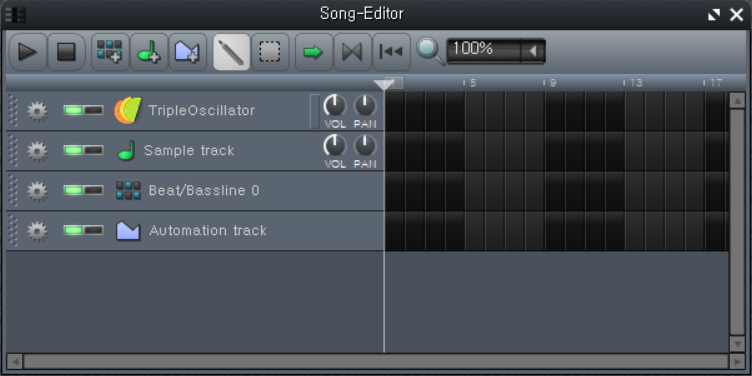Click vertical scrollbar down arrow
This screenshot has width=752, height=376.
pyautogui.click(x=737, y=344)
